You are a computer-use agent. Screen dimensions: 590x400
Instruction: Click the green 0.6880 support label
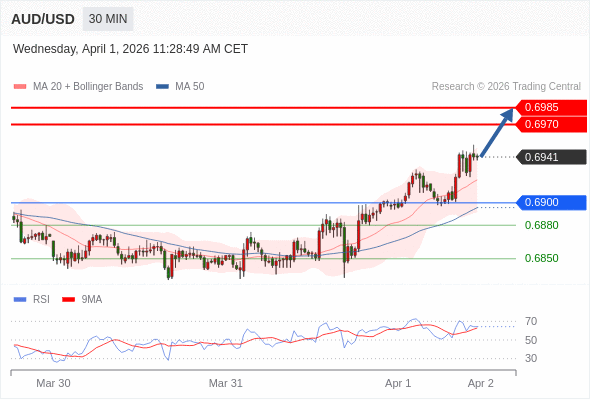pyautogui.click(x=541, y=225)
